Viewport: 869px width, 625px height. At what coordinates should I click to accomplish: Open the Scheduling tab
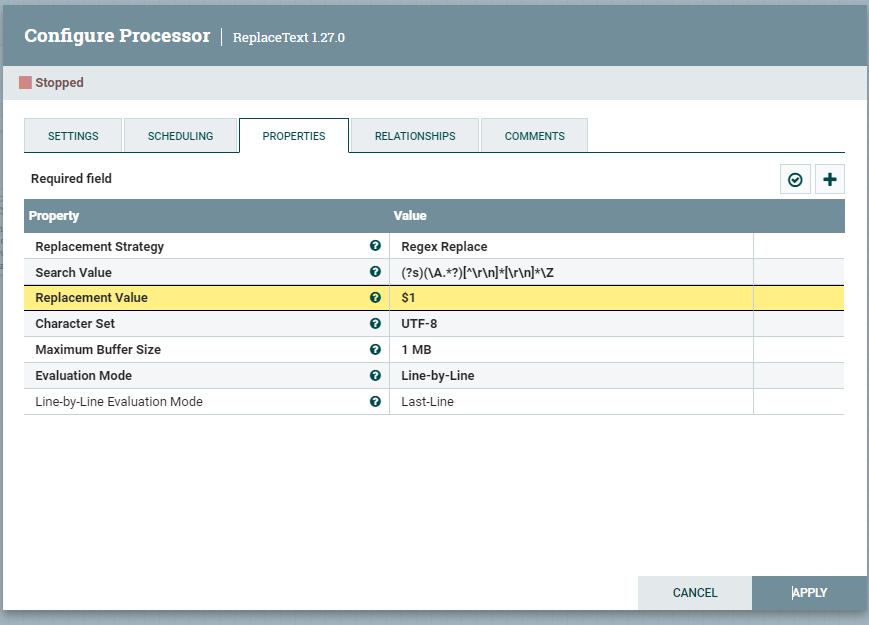coord(181,135)
